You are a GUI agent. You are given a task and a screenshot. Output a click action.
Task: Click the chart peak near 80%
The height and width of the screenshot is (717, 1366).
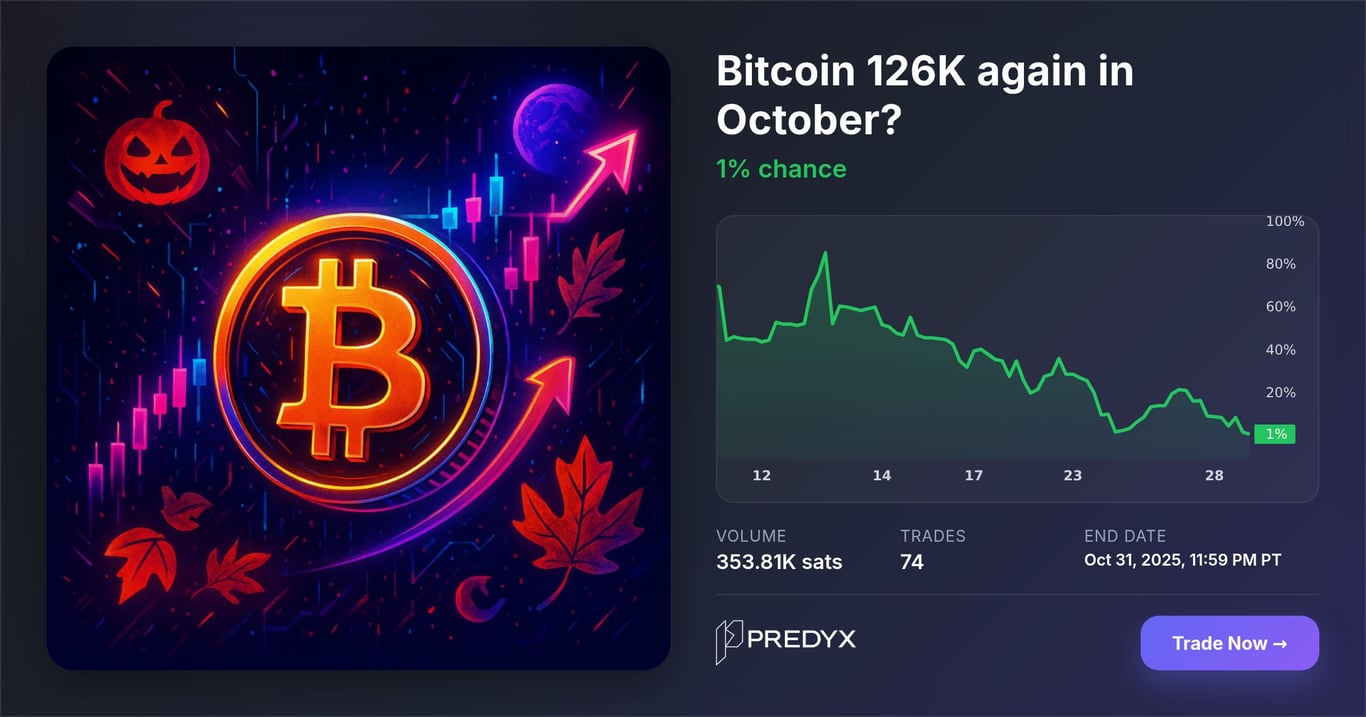click(825, 254)
